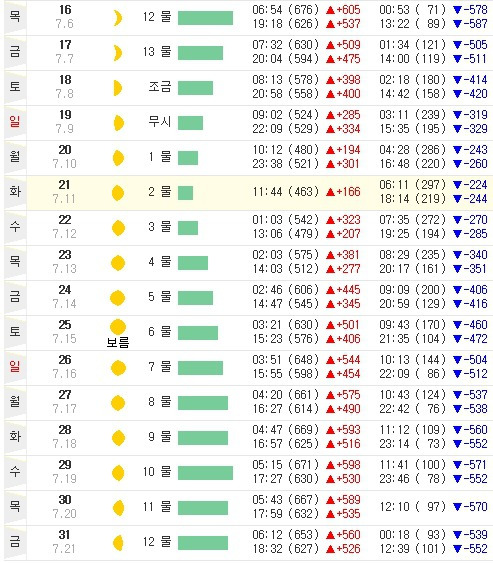Click the moon phase icon for day 16
Image resolution: width=493 pixels, height=563 pixels.
click(x=118, y=18)
